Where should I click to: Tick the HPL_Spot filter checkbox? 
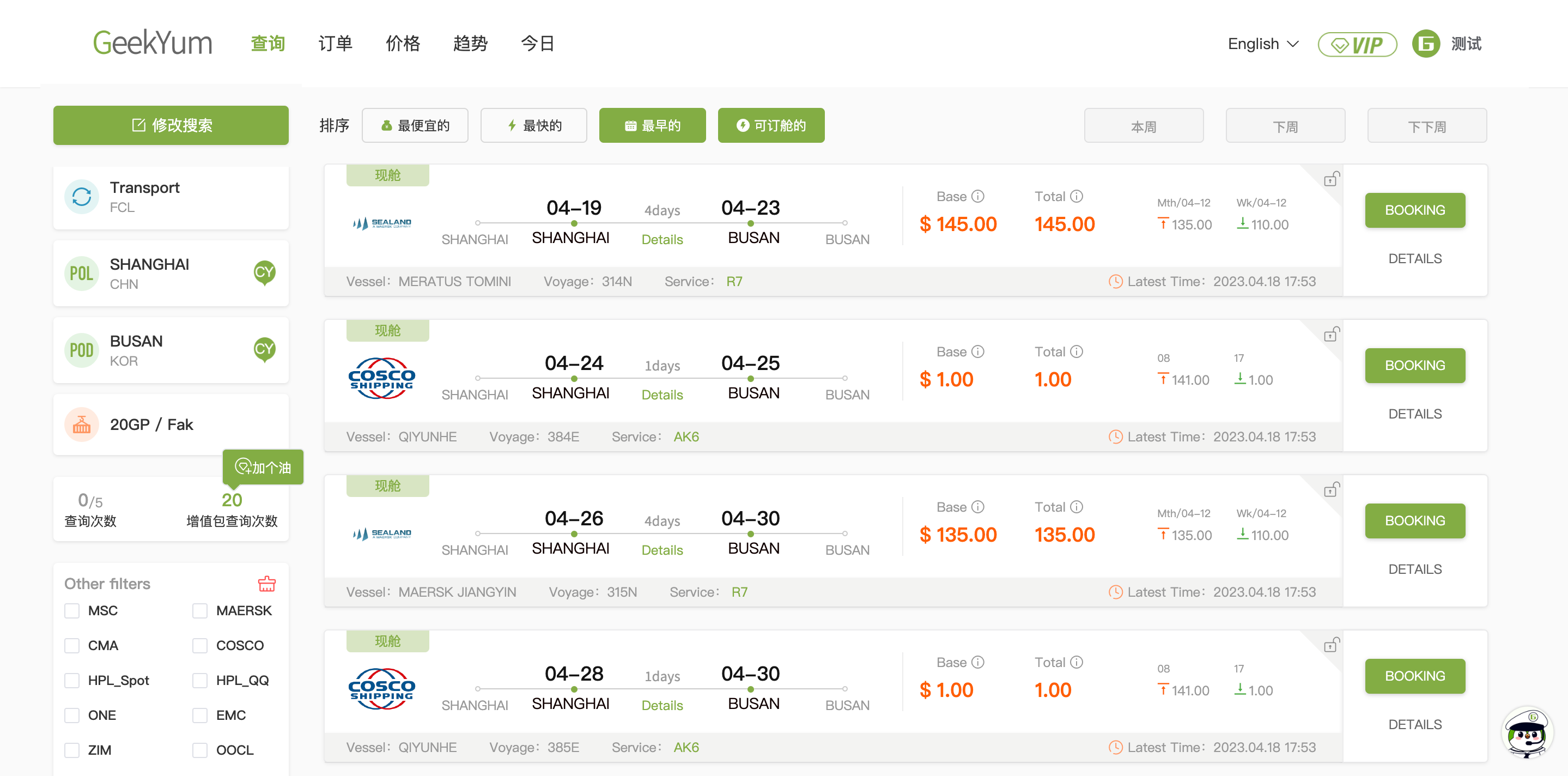[72, 680]
